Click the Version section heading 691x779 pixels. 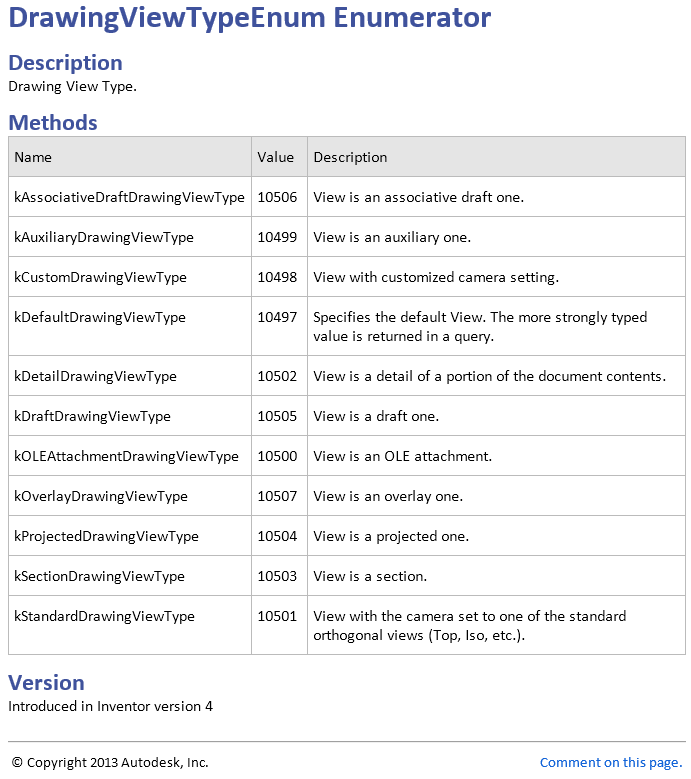pos(46,682)
